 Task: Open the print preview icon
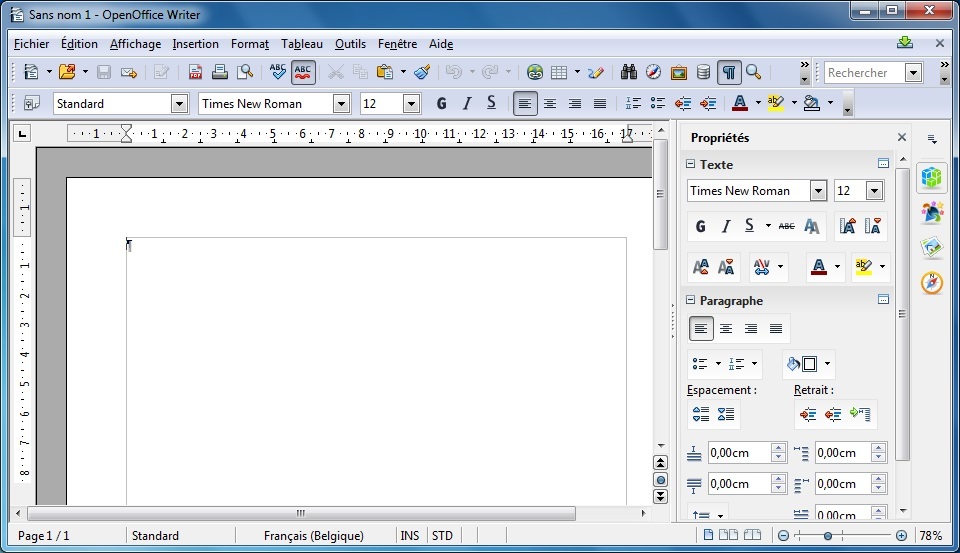click(x=246, y=72)
